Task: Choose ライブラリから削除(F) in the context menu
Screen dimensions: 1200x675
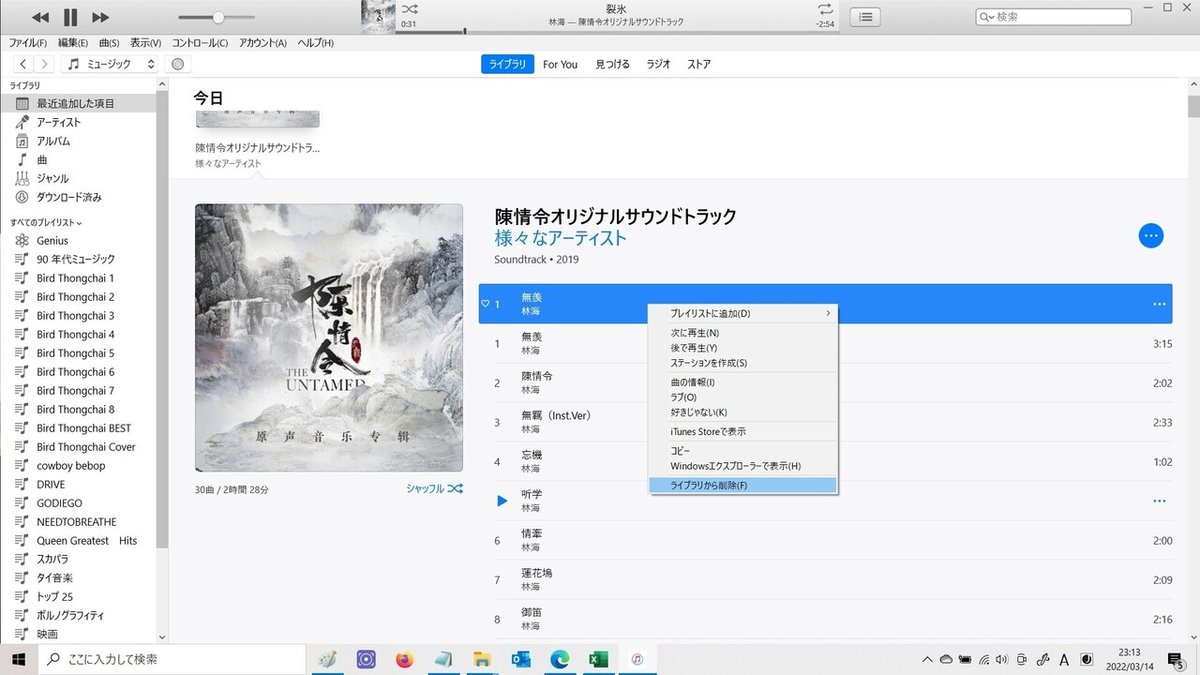Action: pyautogui.click(x=743, y=485)
